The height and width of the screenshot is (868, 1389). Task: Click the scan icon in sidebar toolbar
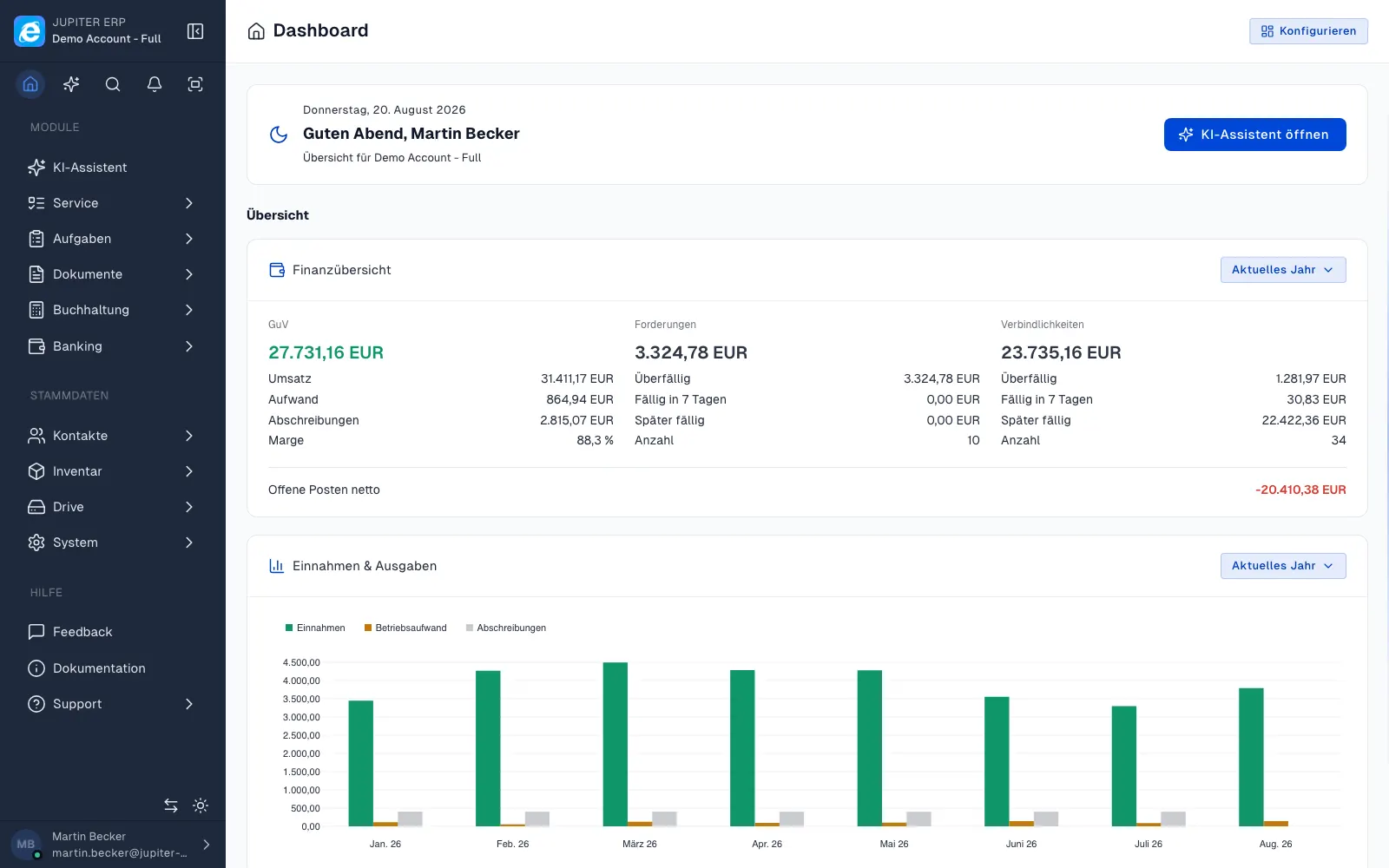click(195, 84)
